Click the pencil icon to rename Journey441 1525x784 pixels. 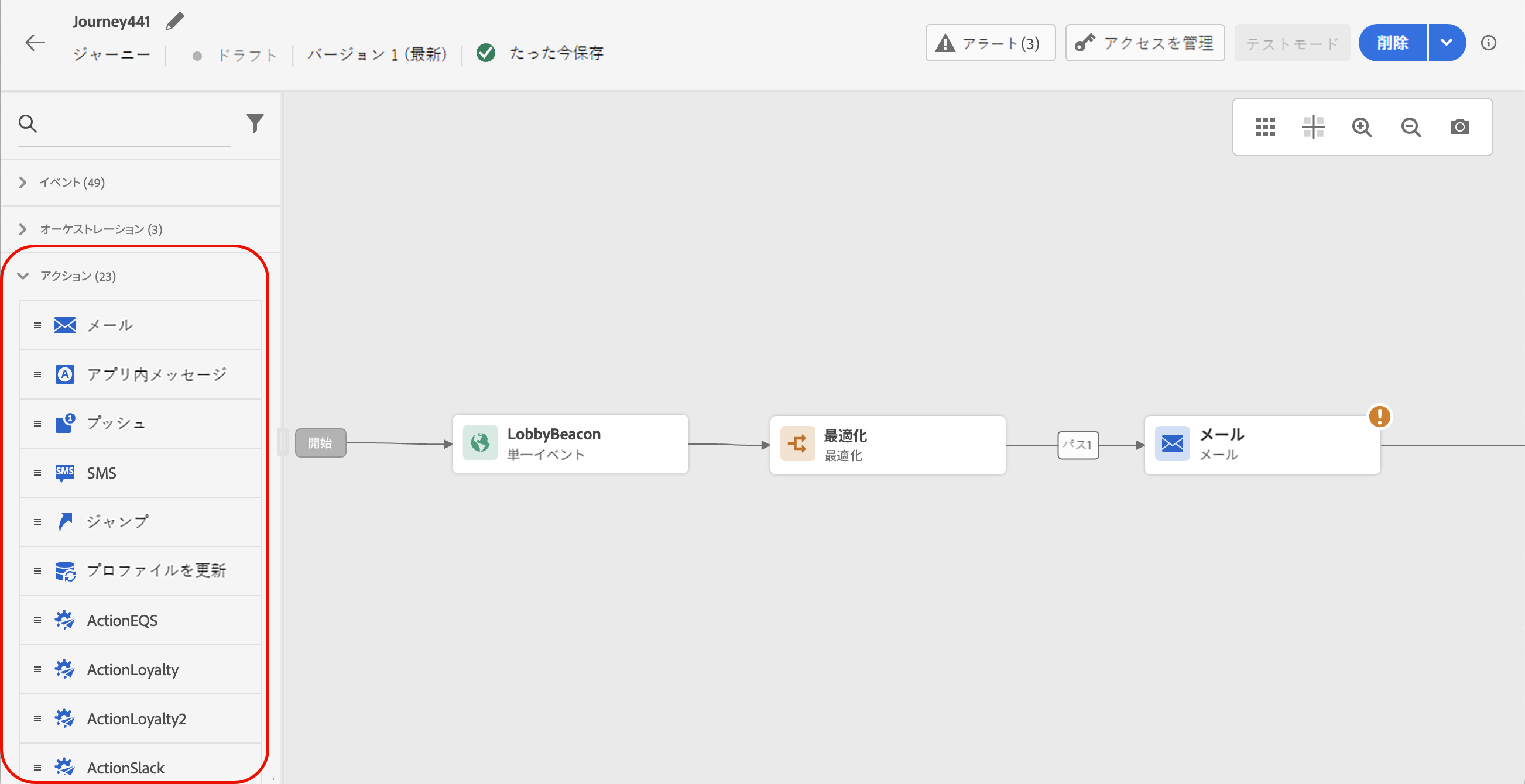coord(174,21)
